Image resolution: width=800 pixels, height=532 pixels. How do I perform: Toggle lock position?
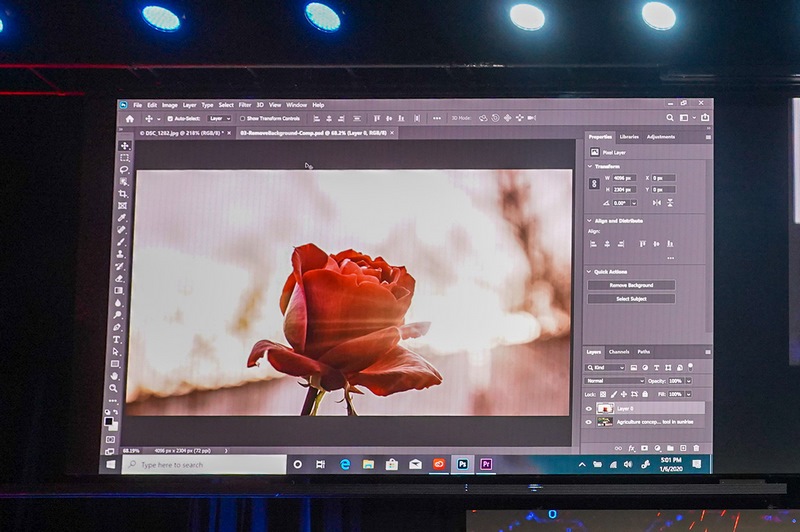624,394
